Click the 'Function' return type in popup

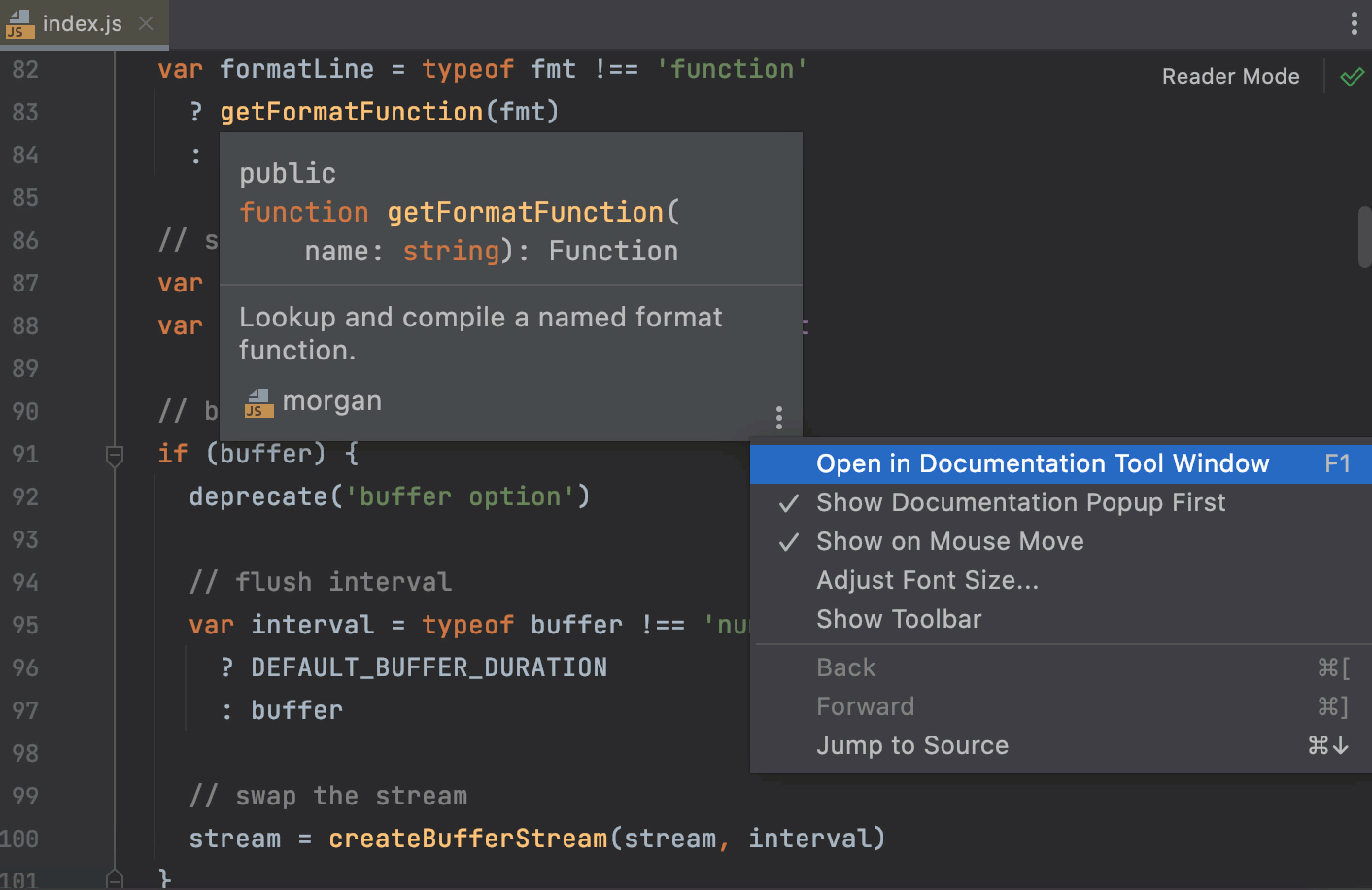pos(614,251)
